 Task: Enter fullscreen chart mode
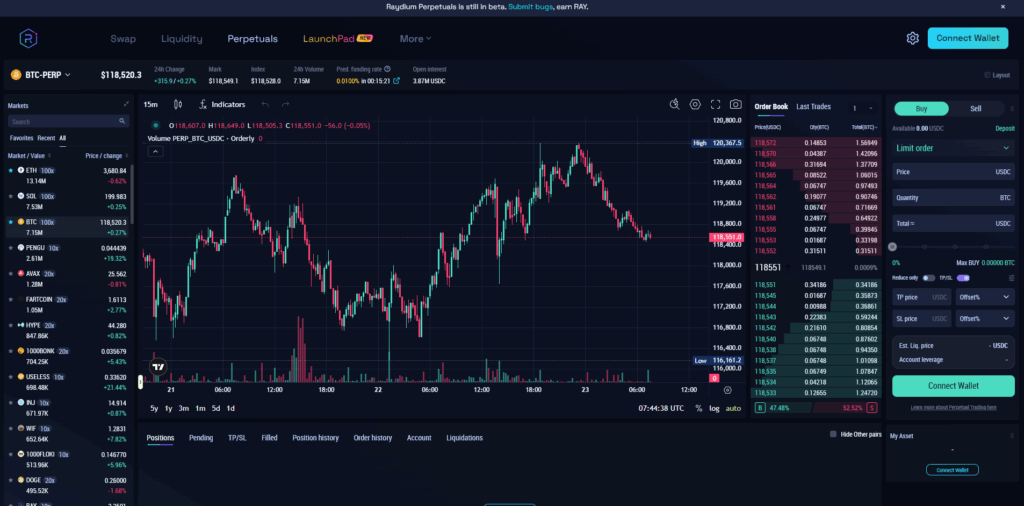pyautogui.click(x=715, y=104)
